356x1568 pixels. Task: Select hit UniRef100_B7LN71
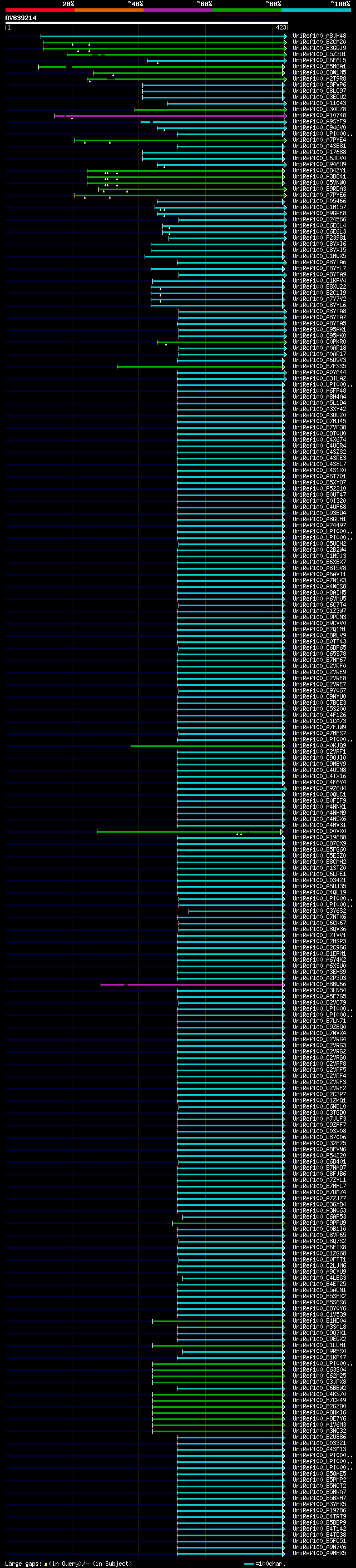click(319, 1021)
